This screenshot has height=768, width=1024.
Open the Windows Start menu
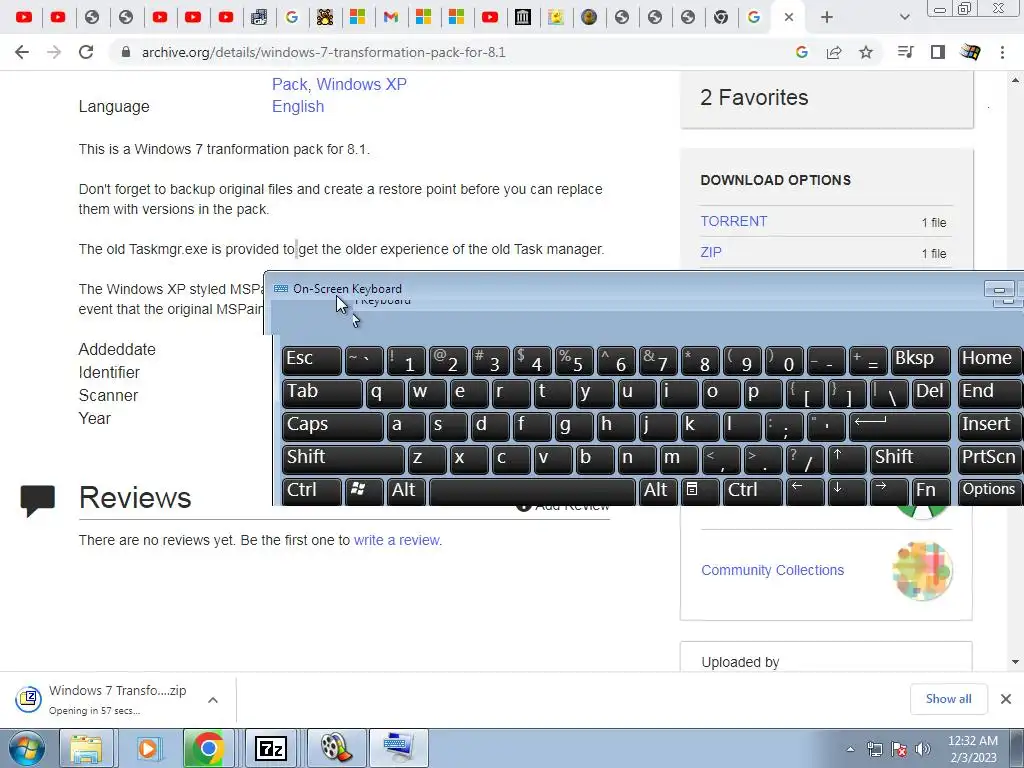[27, 748]
